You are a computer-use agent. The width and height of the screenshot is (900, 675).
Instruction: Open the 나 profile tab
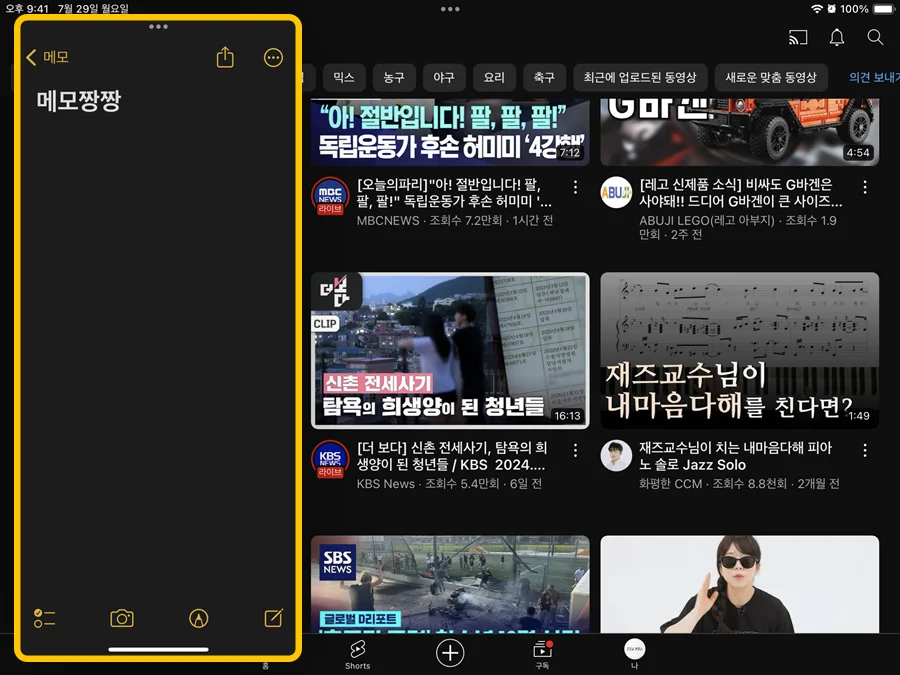pos(633,653)
